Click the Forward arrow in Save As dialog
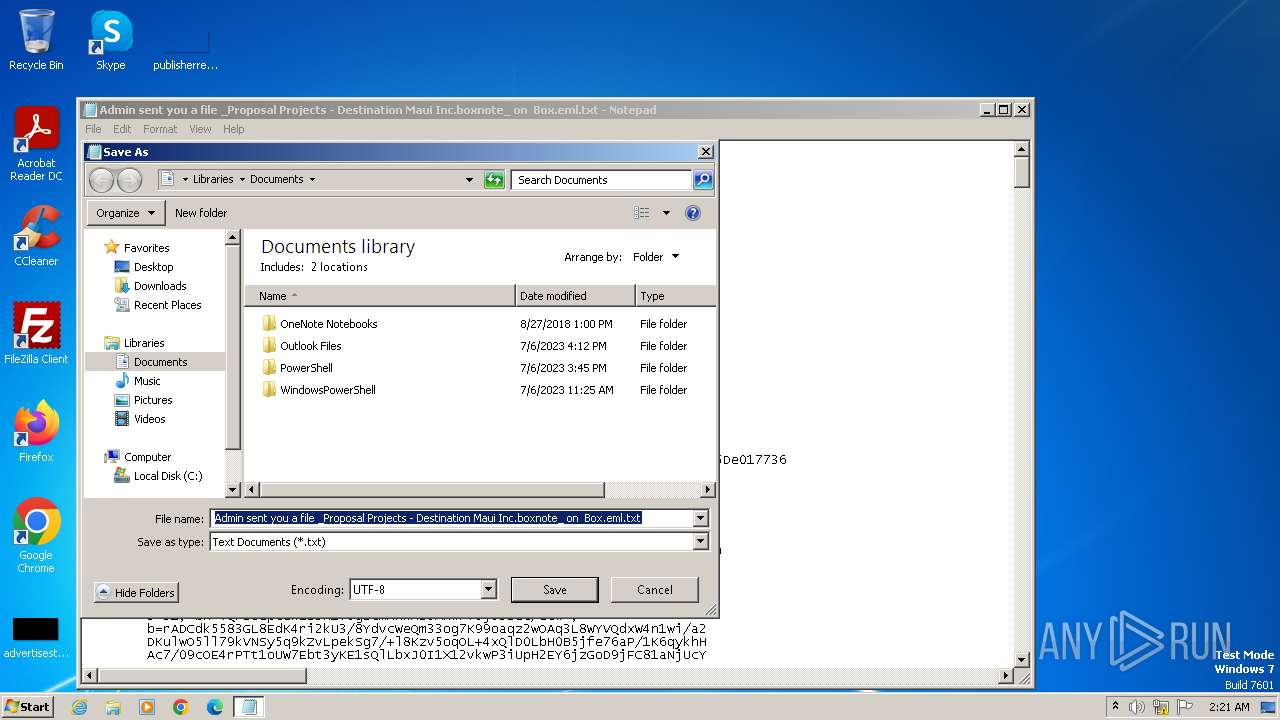1280x720 pixels. coord(129,180)
